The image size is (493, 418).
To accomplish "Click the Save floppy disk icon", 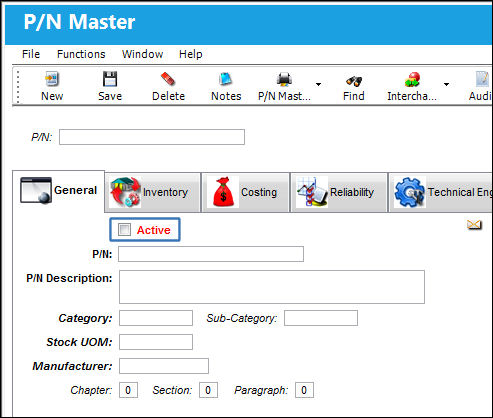I will coord(110,79).
